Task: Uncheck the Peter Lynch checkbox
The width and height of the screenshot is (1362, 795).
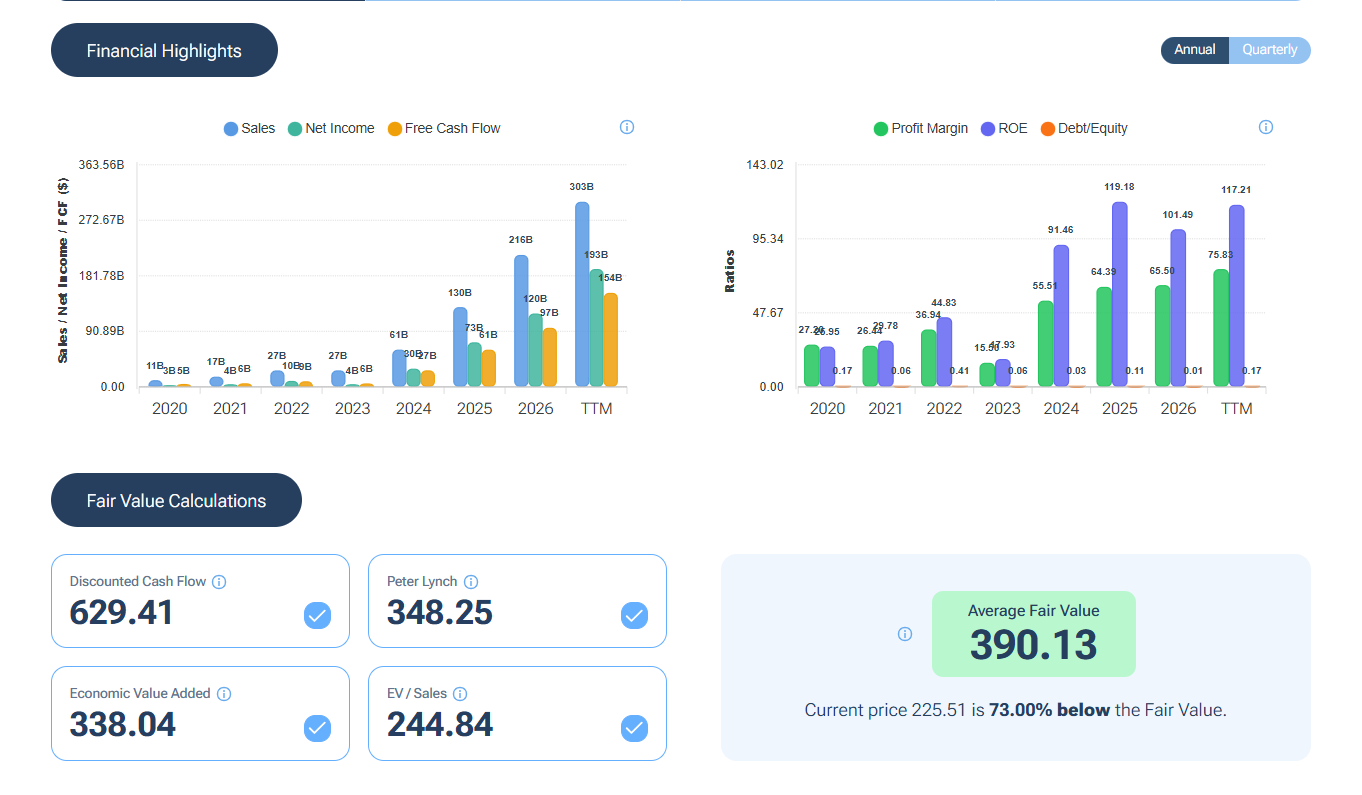Action: (634, 616)
